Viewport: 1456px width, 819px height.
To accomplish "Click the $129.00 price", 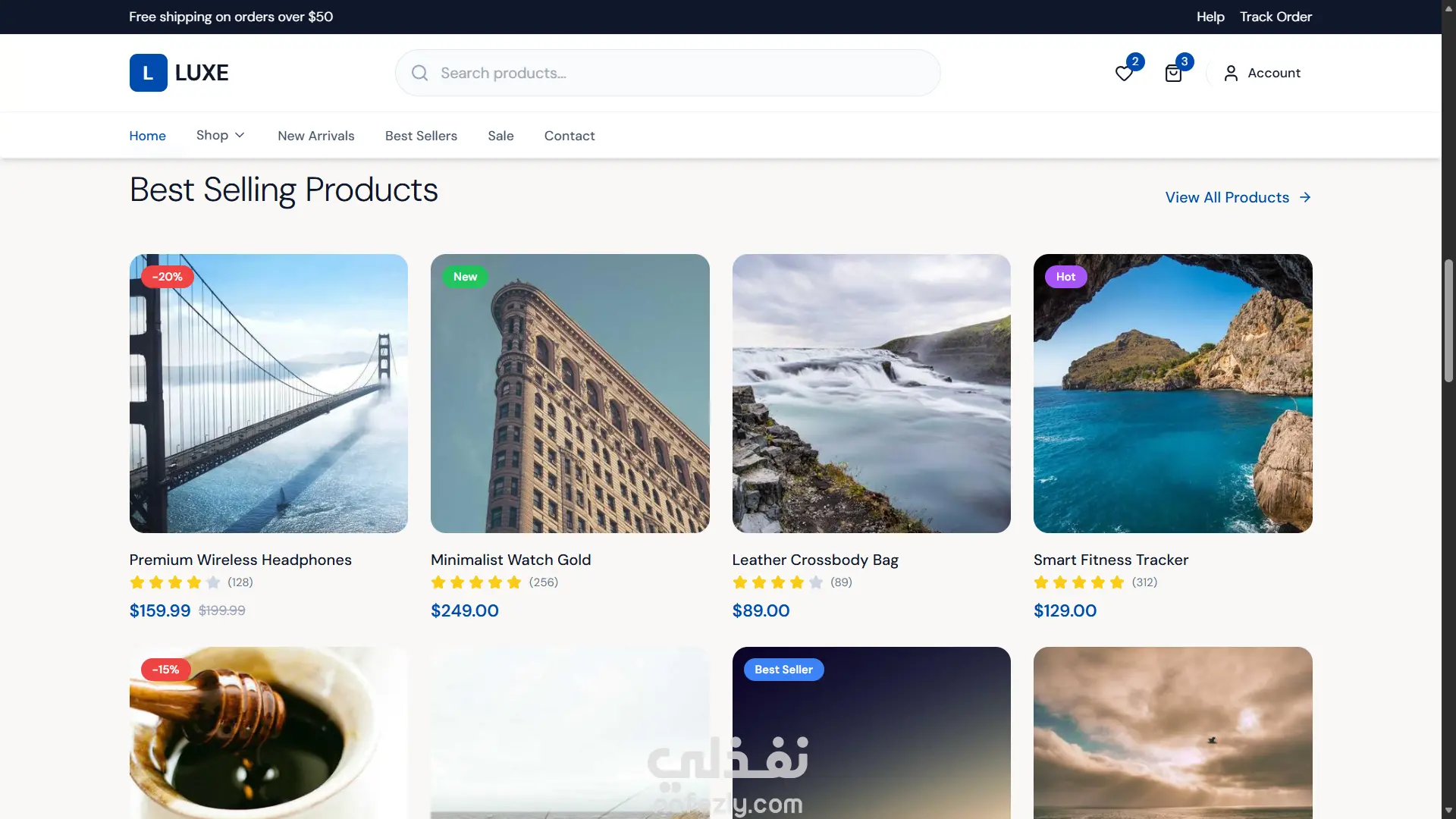I will (x=1065, y=610).
